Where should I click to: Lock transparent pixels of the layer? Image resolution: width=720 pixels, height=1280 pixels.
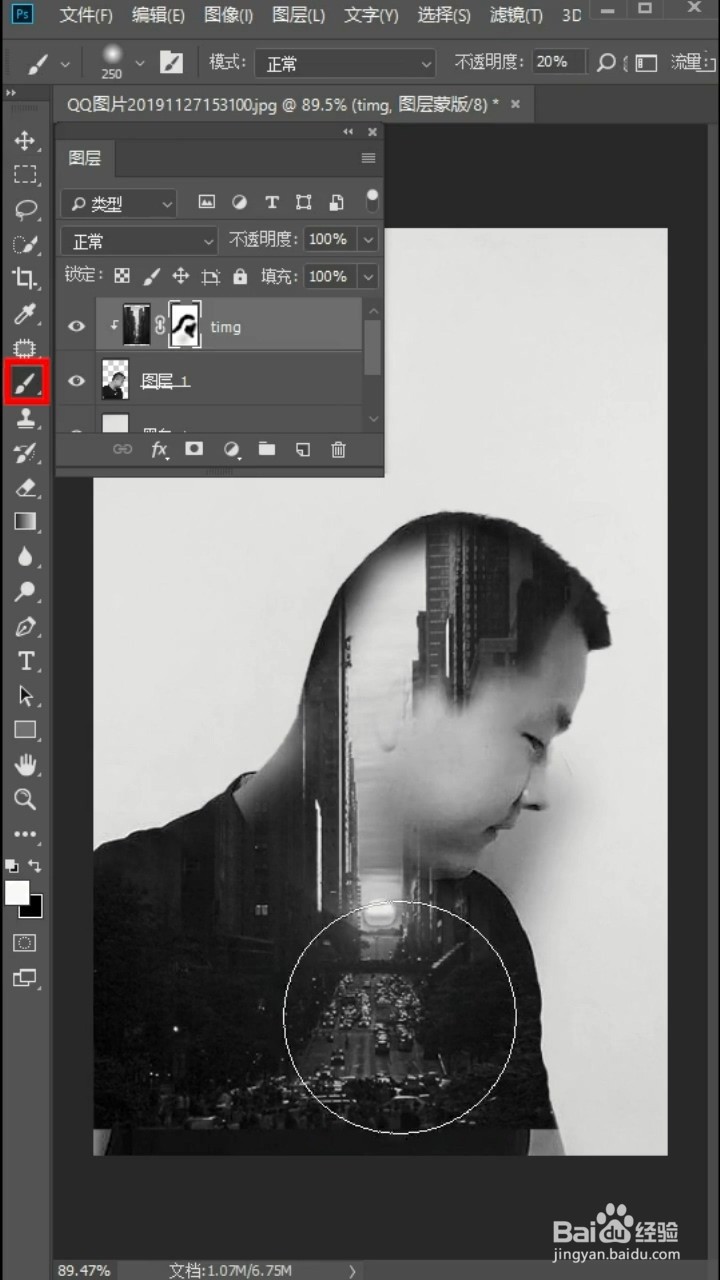pyautogui.click(x=121, y=276)
